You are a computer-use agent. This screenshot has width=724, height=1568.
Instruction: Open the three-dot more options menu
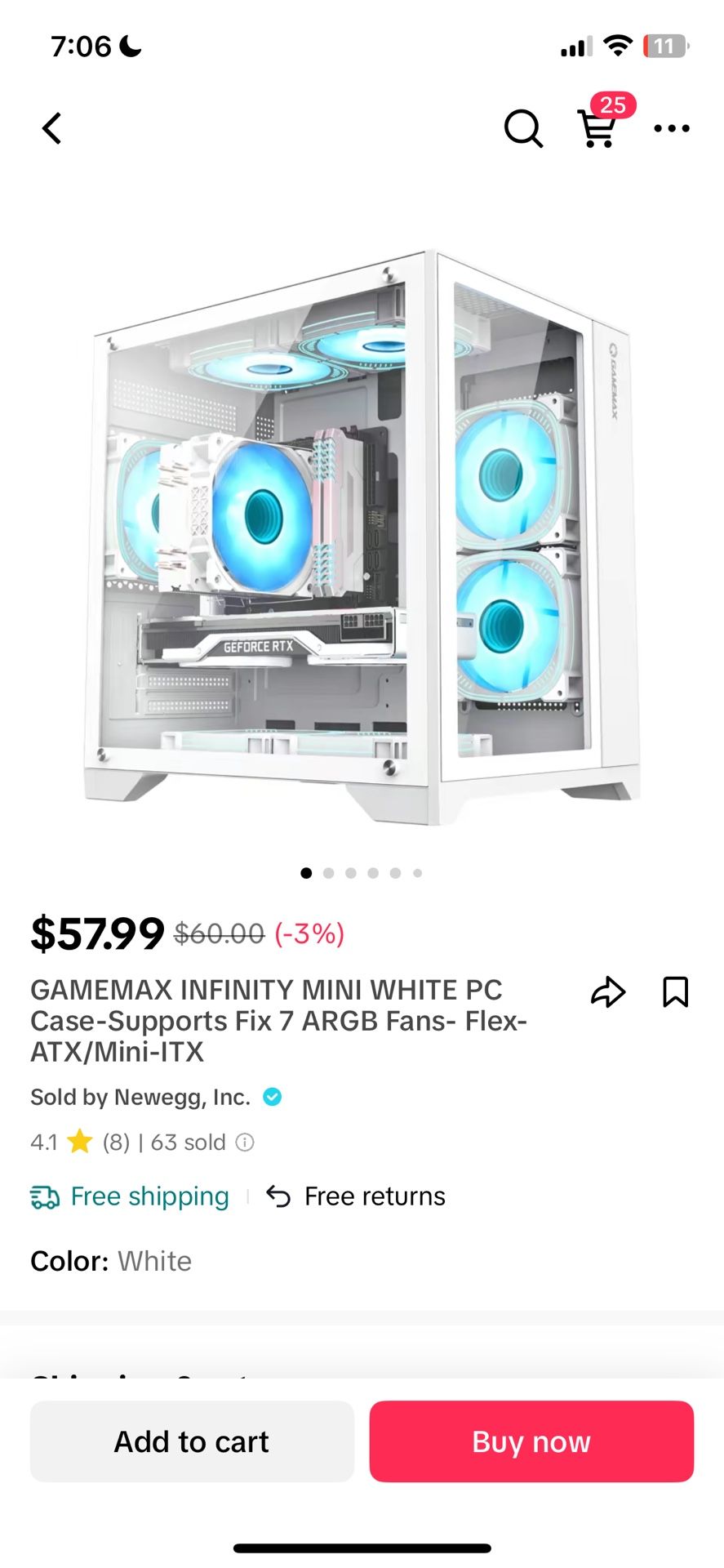[x=672, y=128]
